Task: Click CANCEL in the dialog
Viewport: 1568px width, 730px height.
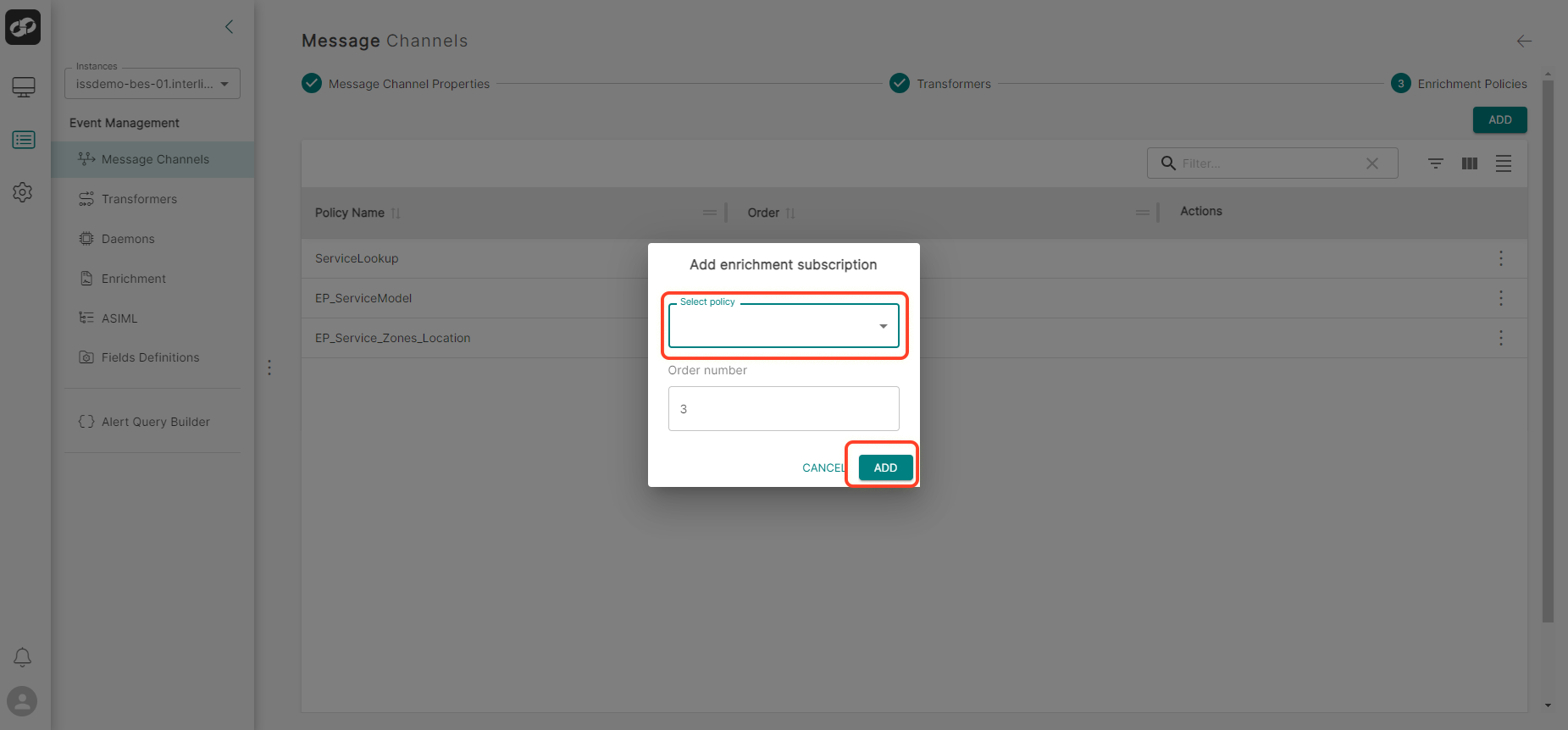Action: point(824,467)
